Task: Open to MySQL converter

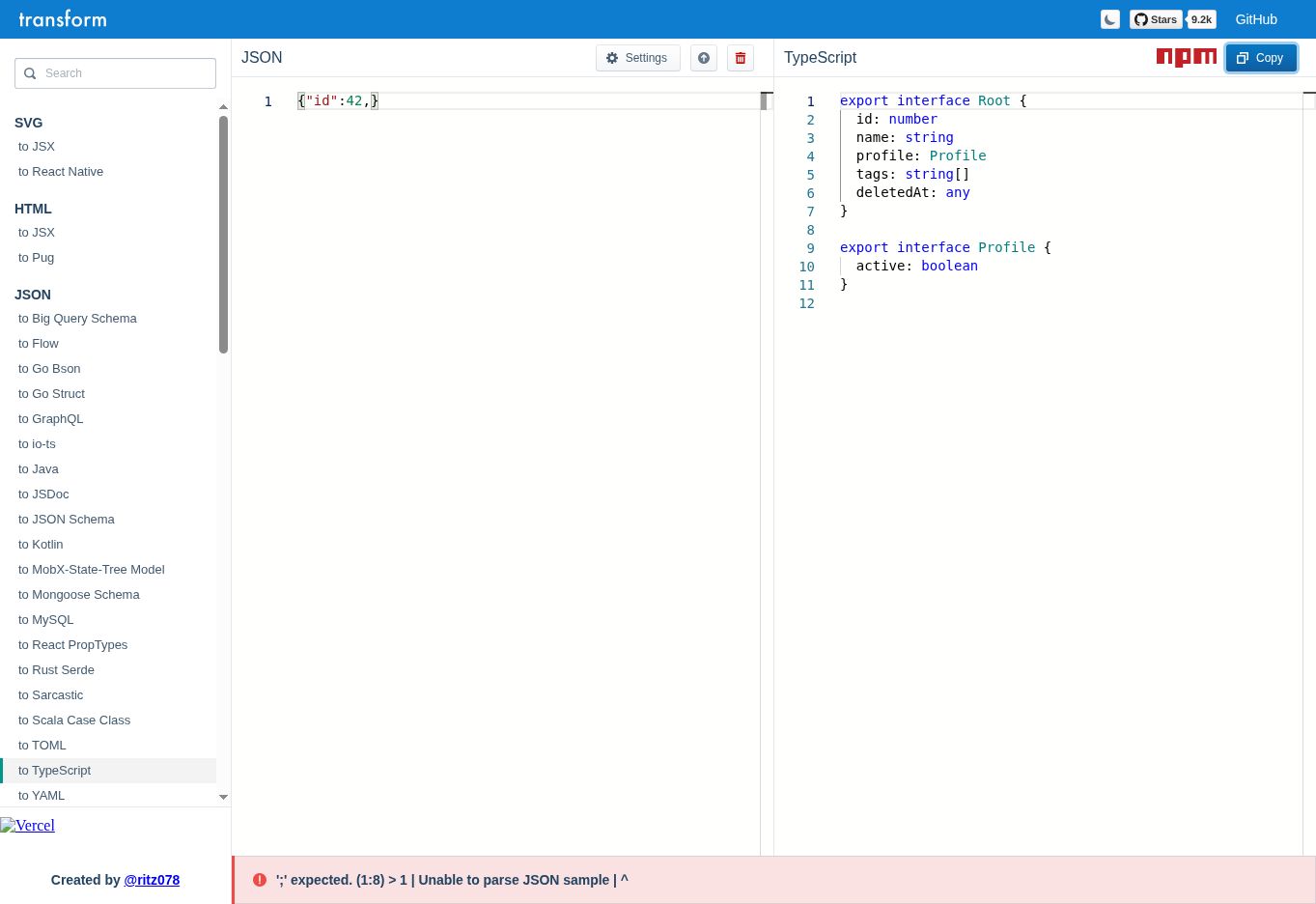Action: (x=46, y=620)
